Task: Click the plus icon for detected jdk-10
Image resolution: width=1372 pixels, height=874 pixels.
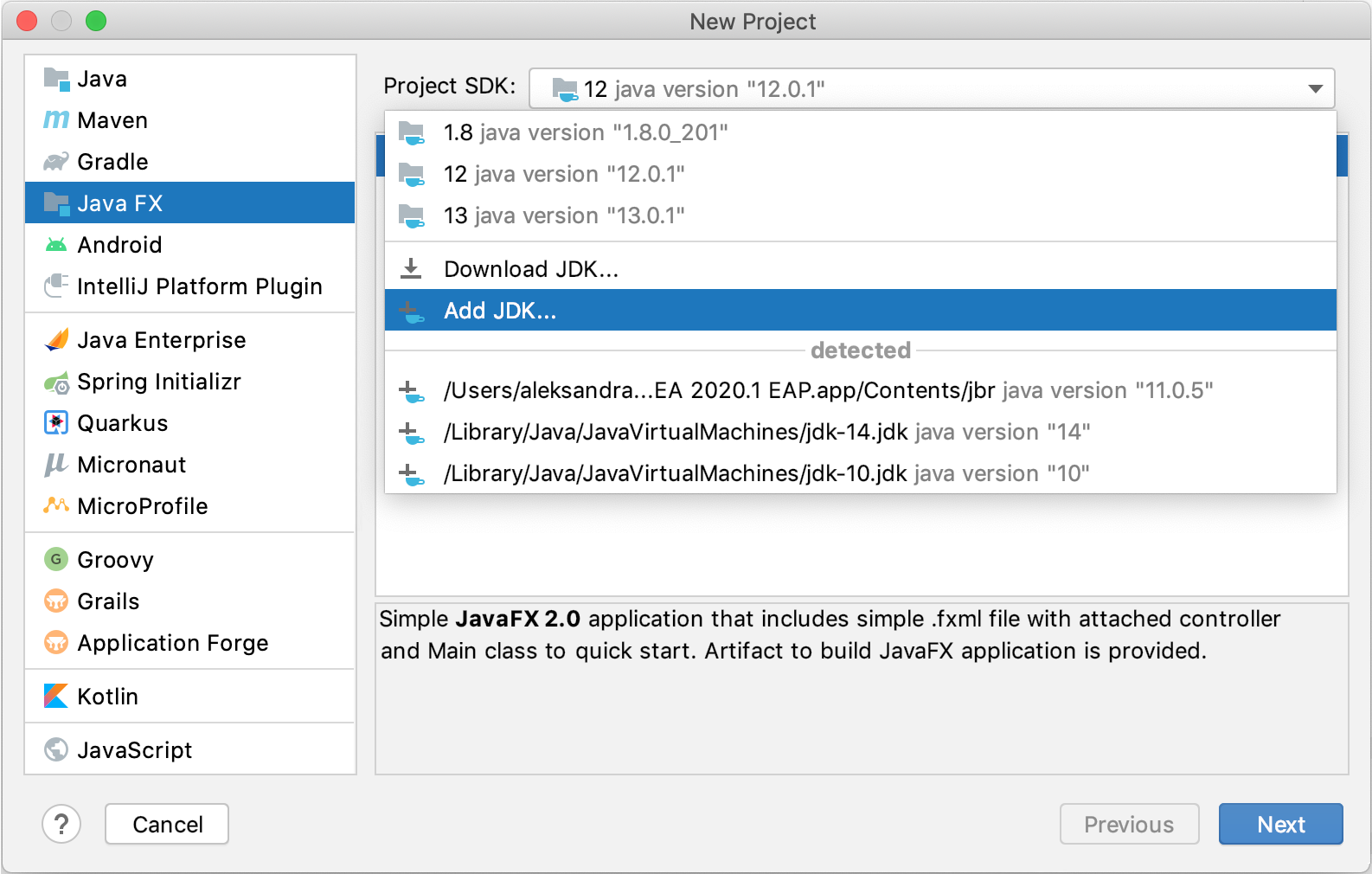Action: (412, 474)
